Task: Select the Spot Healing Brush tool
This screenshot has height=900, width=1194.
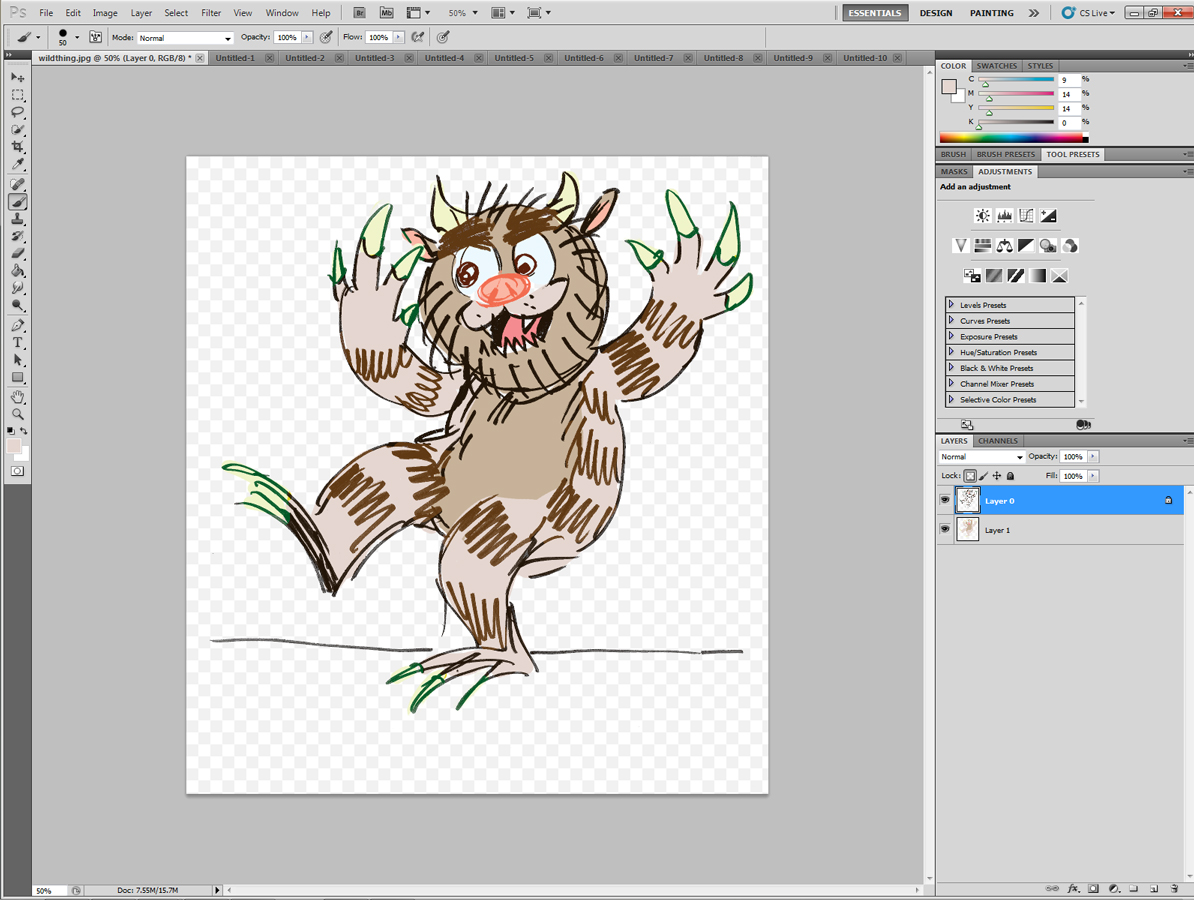Action: pyautogui.click(x=18, y=184)
